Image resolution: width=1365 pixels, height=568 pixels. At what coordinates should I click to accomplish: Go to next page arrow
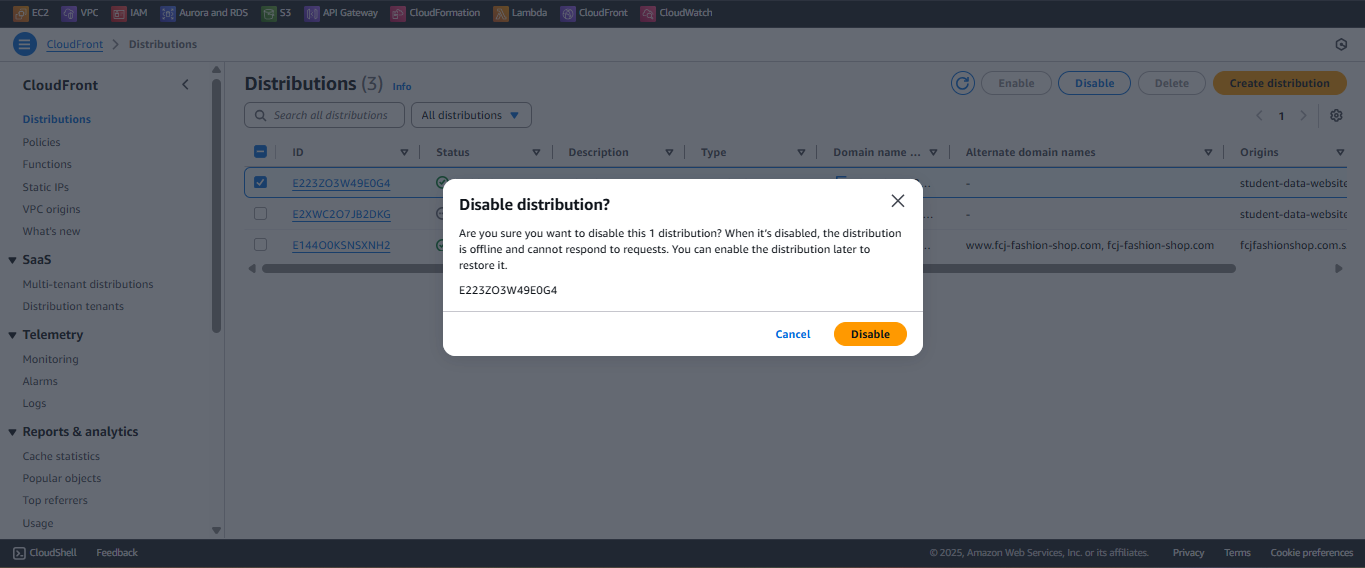[1303, 116]
